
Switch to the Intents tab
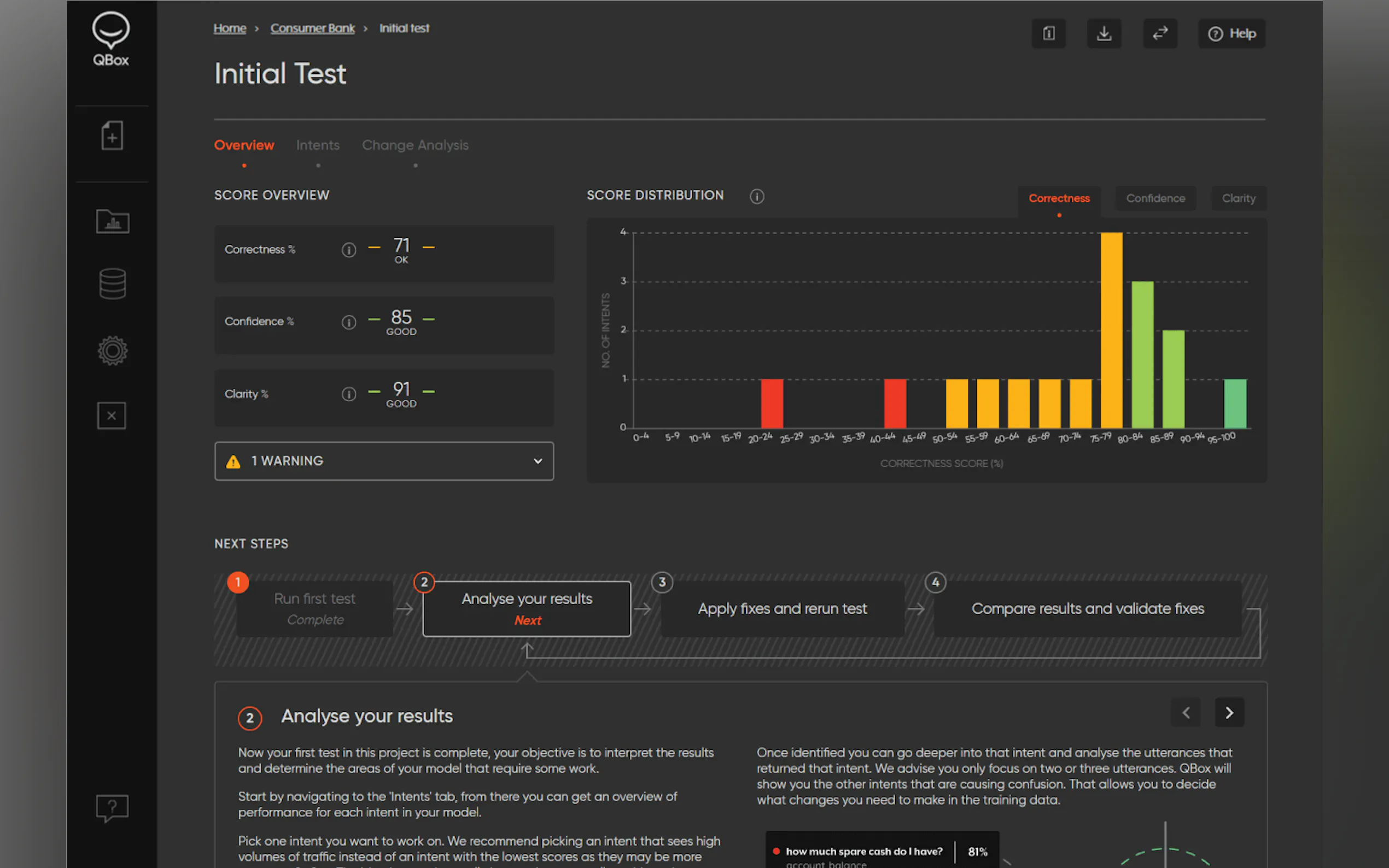coord(318,145)
